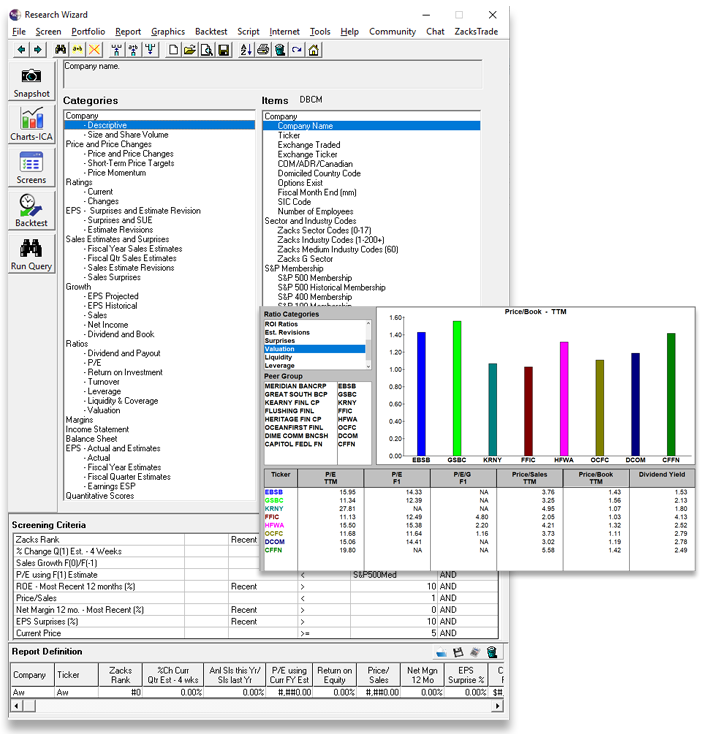
Task: Click the floppy save icon in Report Definition
Action: coord(458,652)
